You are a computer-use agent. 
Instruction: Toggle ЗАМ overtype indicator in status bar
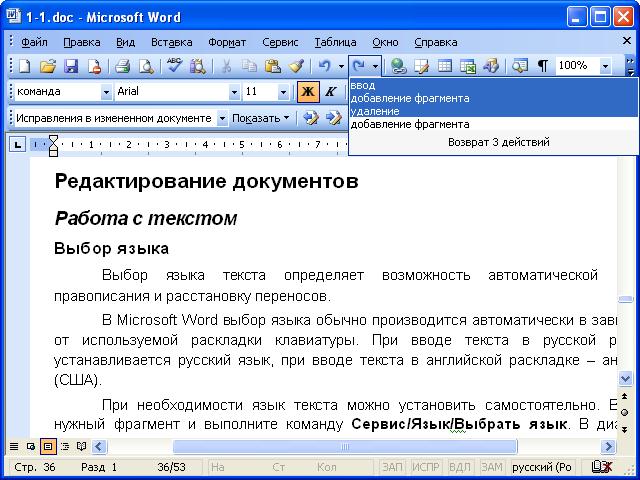(x=492, y=467)
